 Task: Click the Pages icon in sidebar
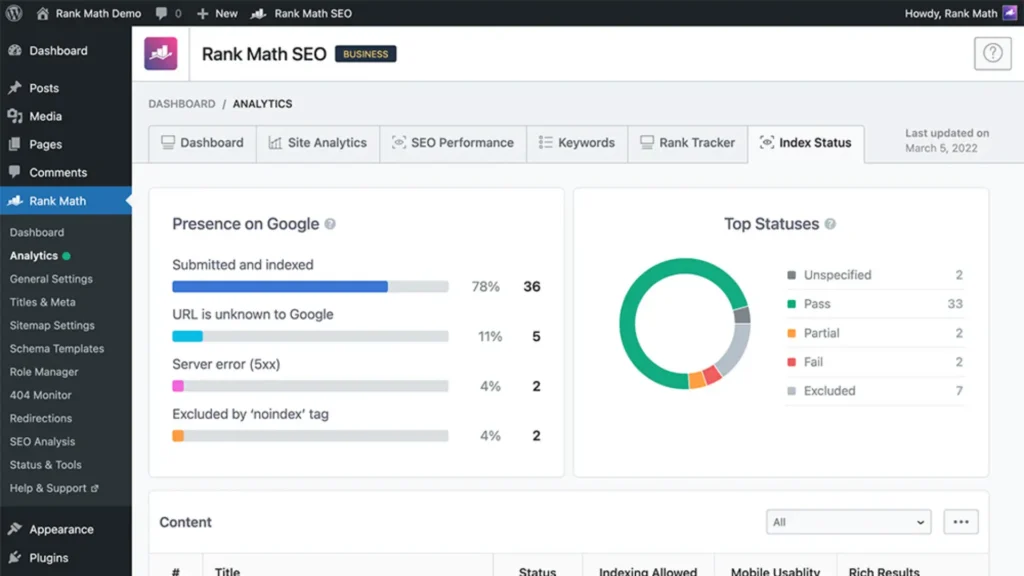15,144
